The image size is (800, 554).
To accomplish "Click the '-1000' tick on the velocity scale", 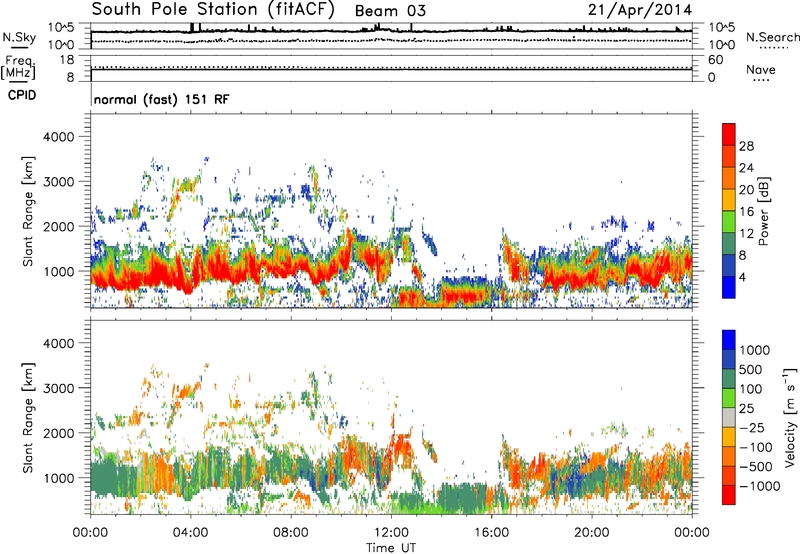I will tap(759, 486).
